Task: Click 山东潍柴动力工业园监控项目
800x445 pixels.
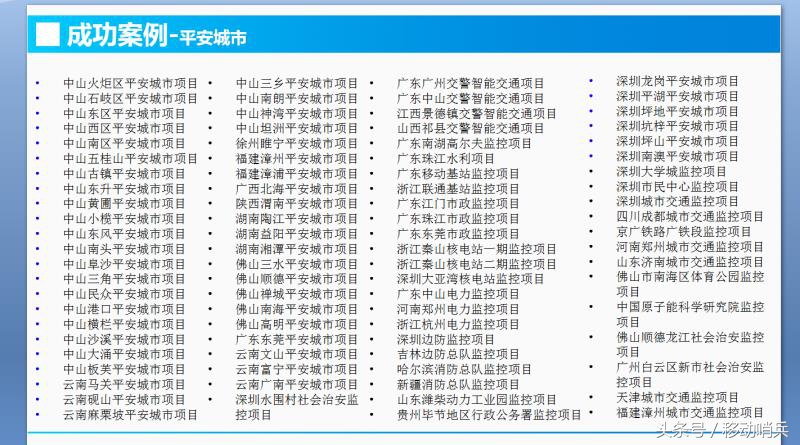Action: point(477,399)
